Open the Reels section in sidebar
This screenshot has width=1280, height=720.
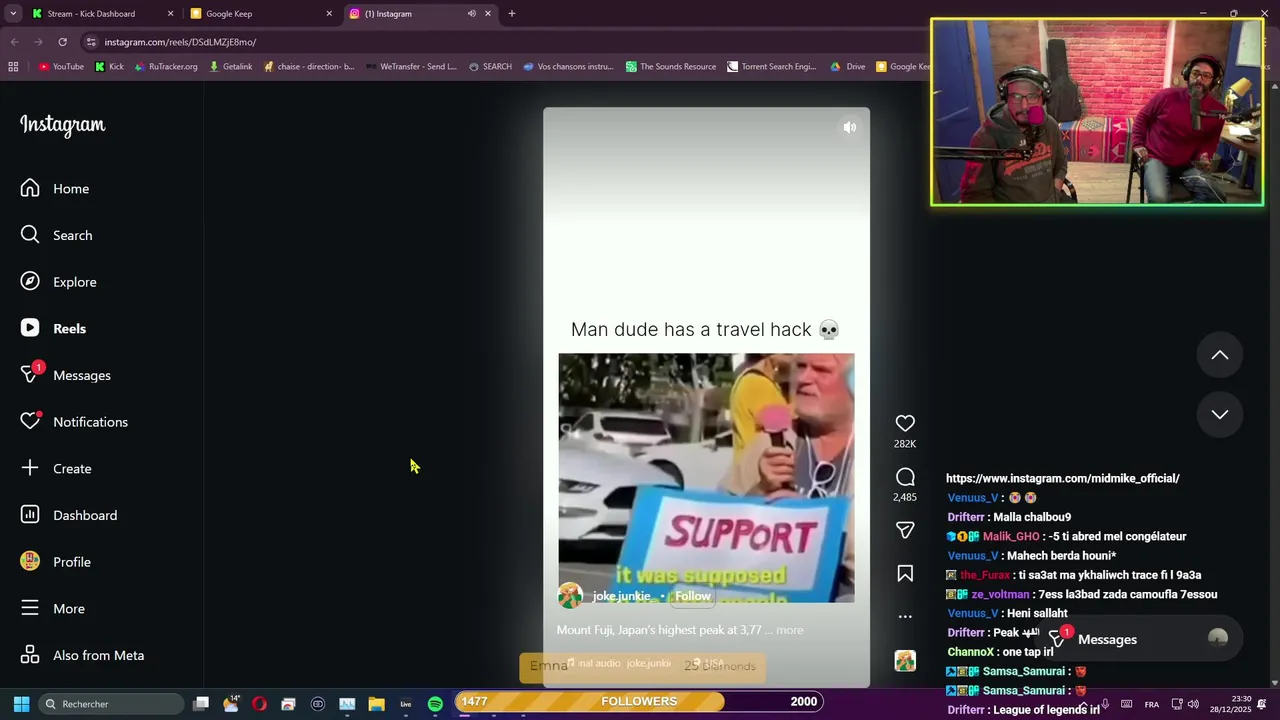click(x=54, y=328)
